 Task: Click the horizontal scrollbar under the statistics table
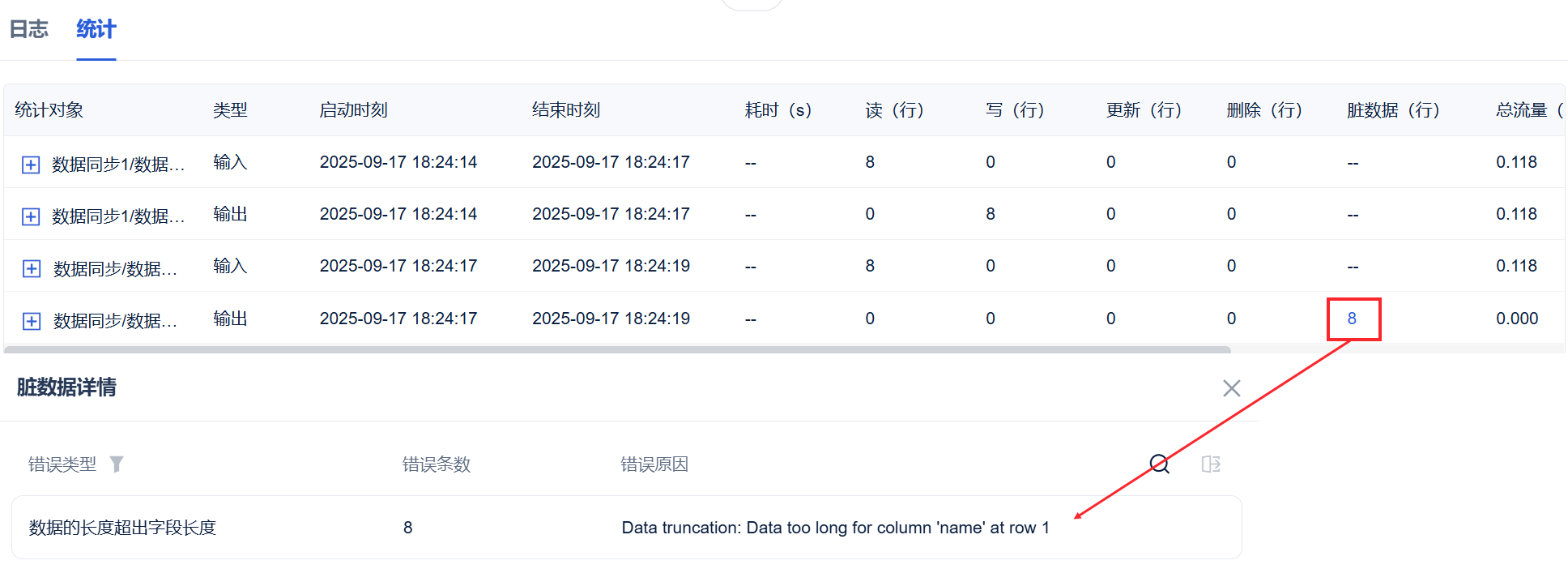pos(617,350)
